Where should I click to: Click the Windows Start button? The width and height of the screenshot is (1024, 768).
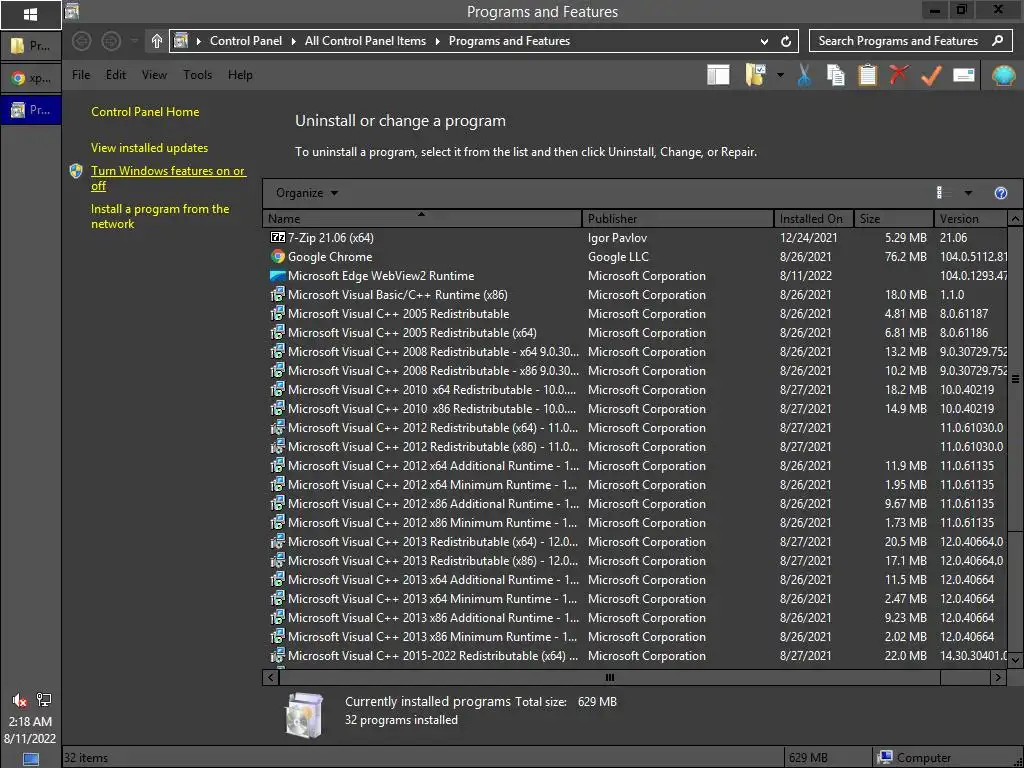31,14
